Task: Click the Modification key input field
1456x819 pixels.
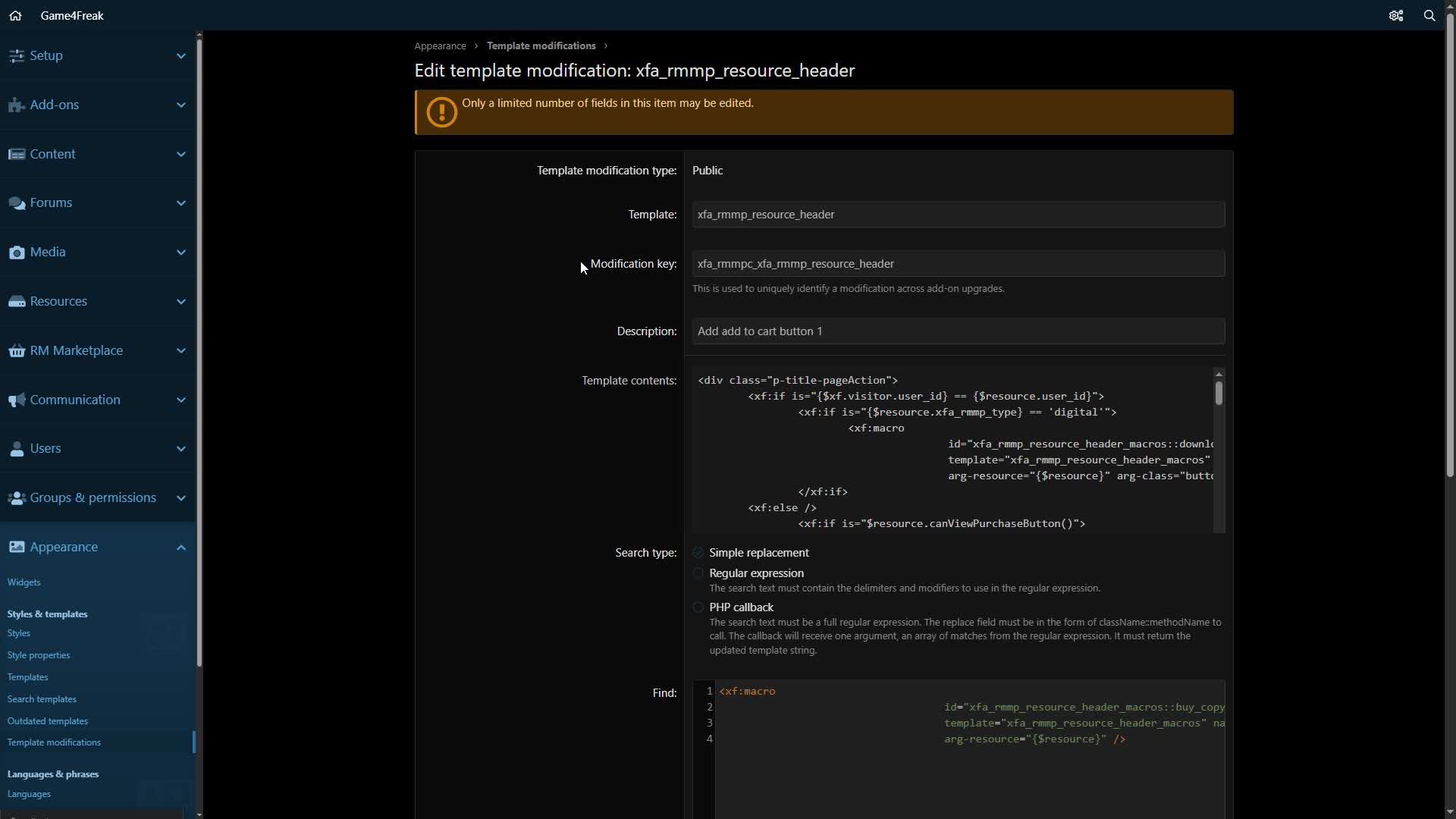Action: coord(958,264)
